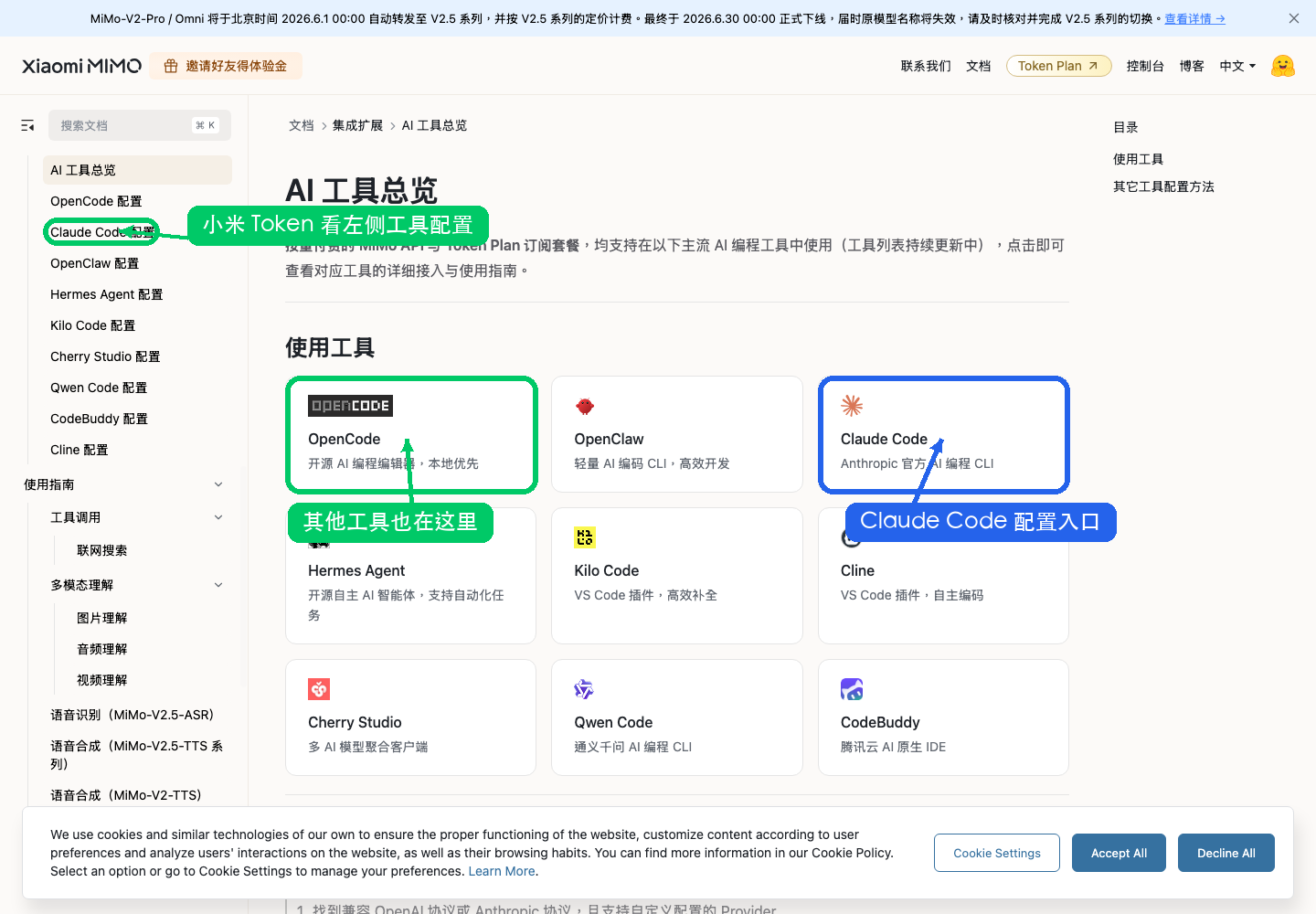Open the OpenCode tool card title
1316x914 pixels.
coord(344,439)
